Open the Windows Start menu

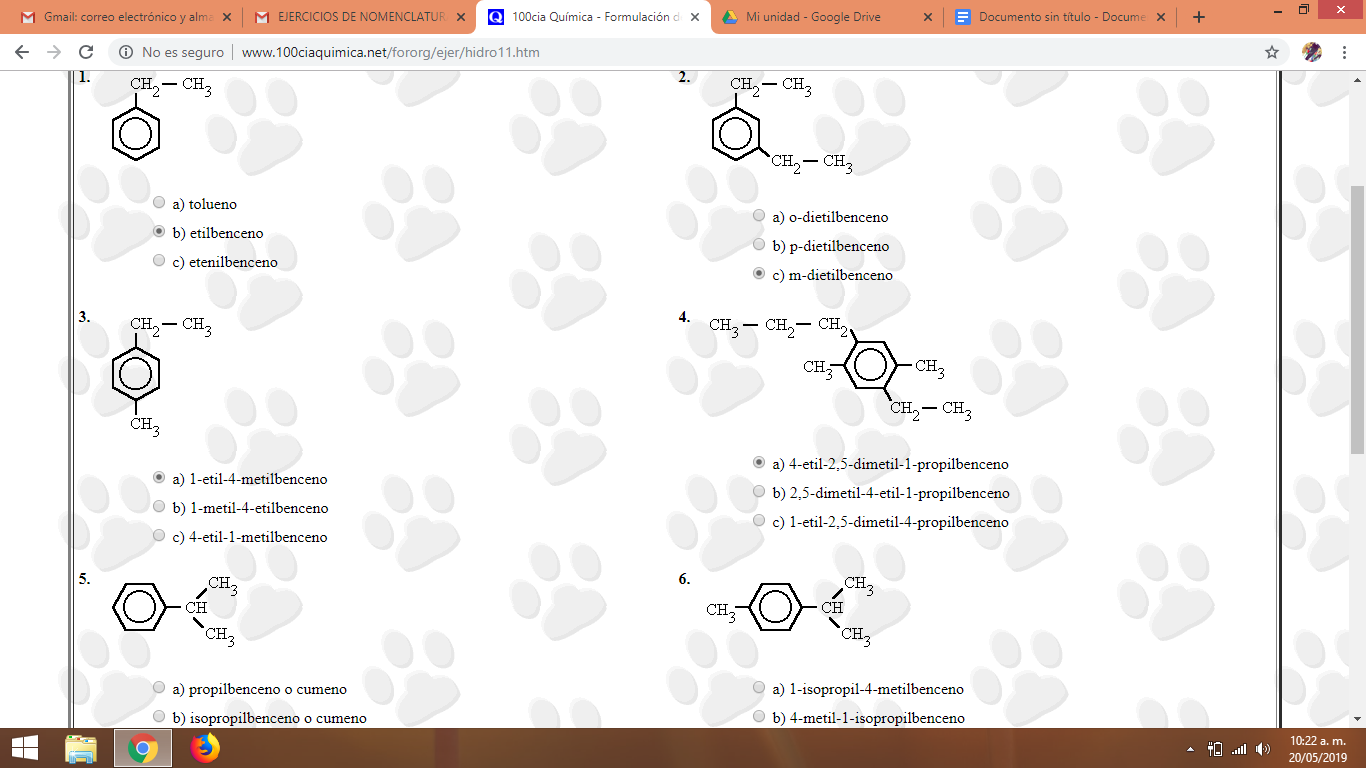pyautogui.click(x=24, y=748)
